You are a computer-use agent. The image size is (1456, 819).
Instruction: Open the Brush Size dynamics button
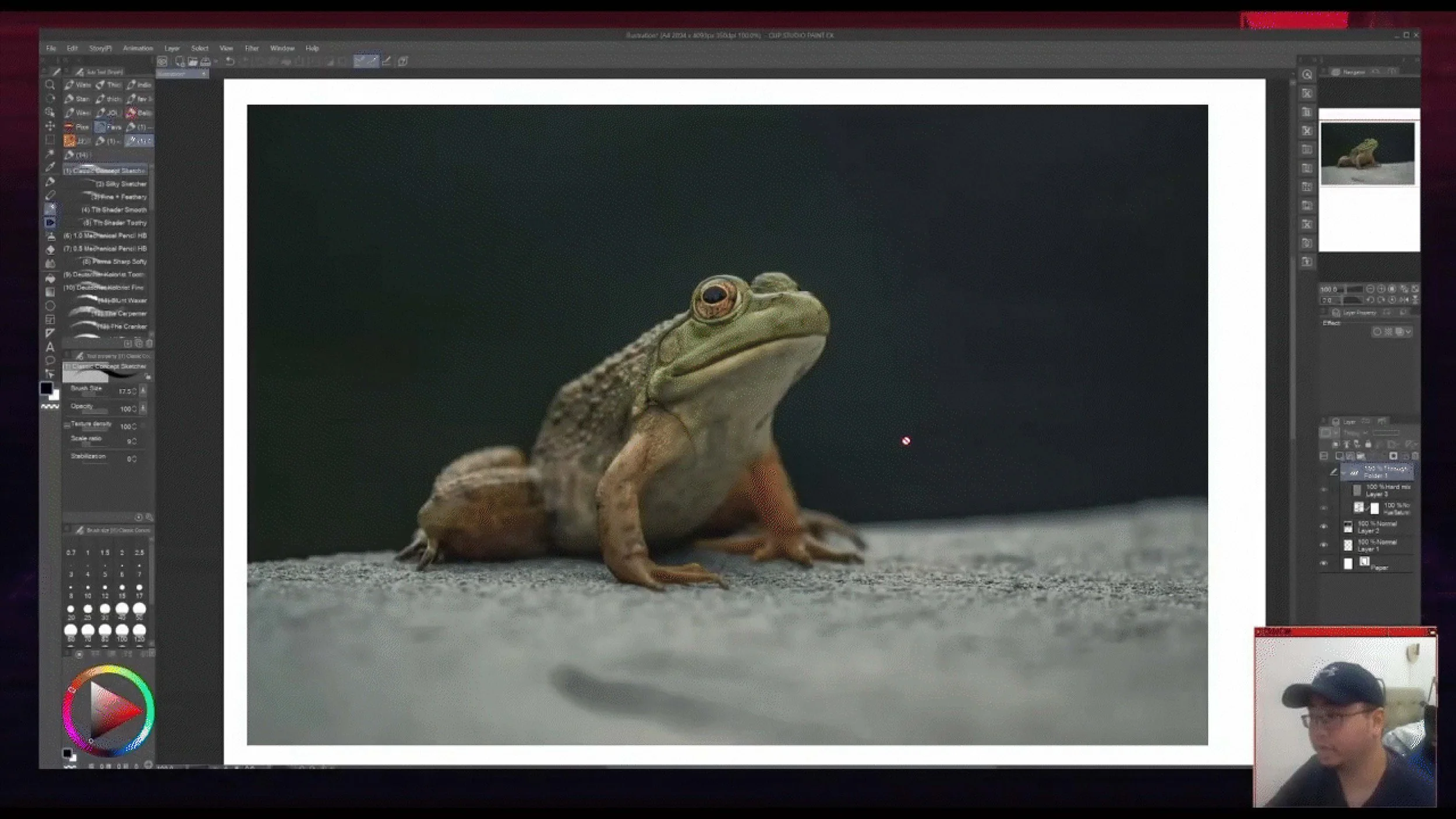(143, 390)
